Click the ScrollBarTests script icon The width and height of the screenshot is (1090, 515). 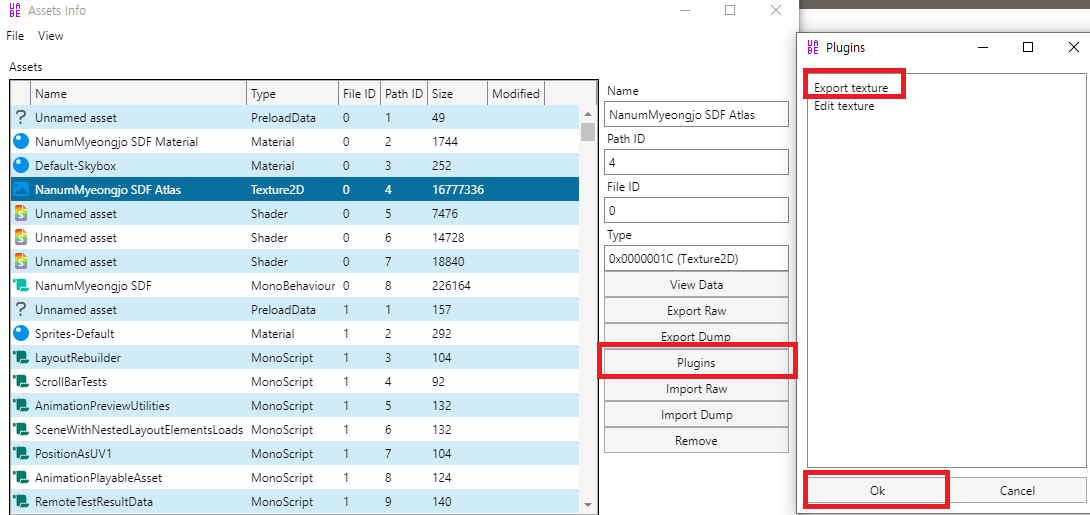point(21,382)
